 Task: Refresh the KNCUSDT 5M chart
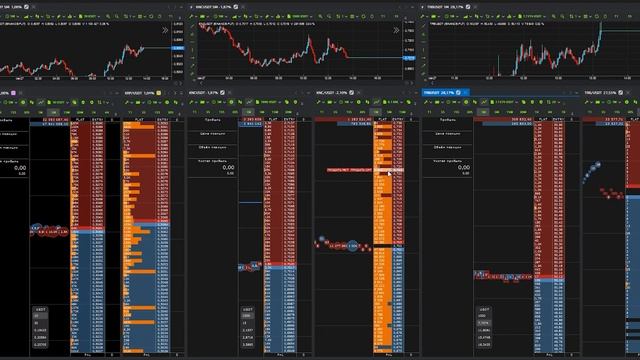[x=363, y=16]
